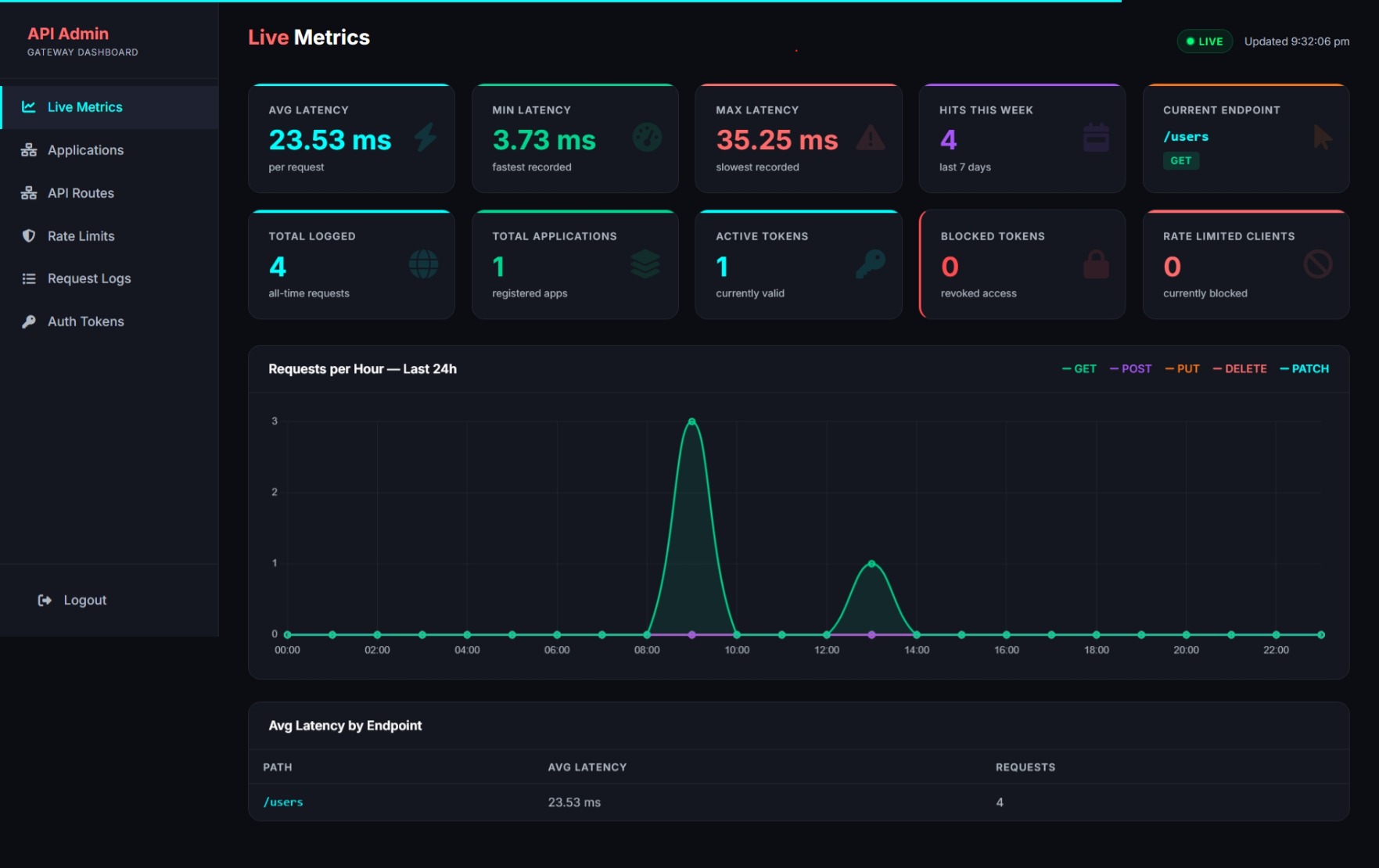Image resolution: width=1379 pixels, height=868 pixels.
Task: Select Auth Tokens in the sidebar
Action: point(110,321)
